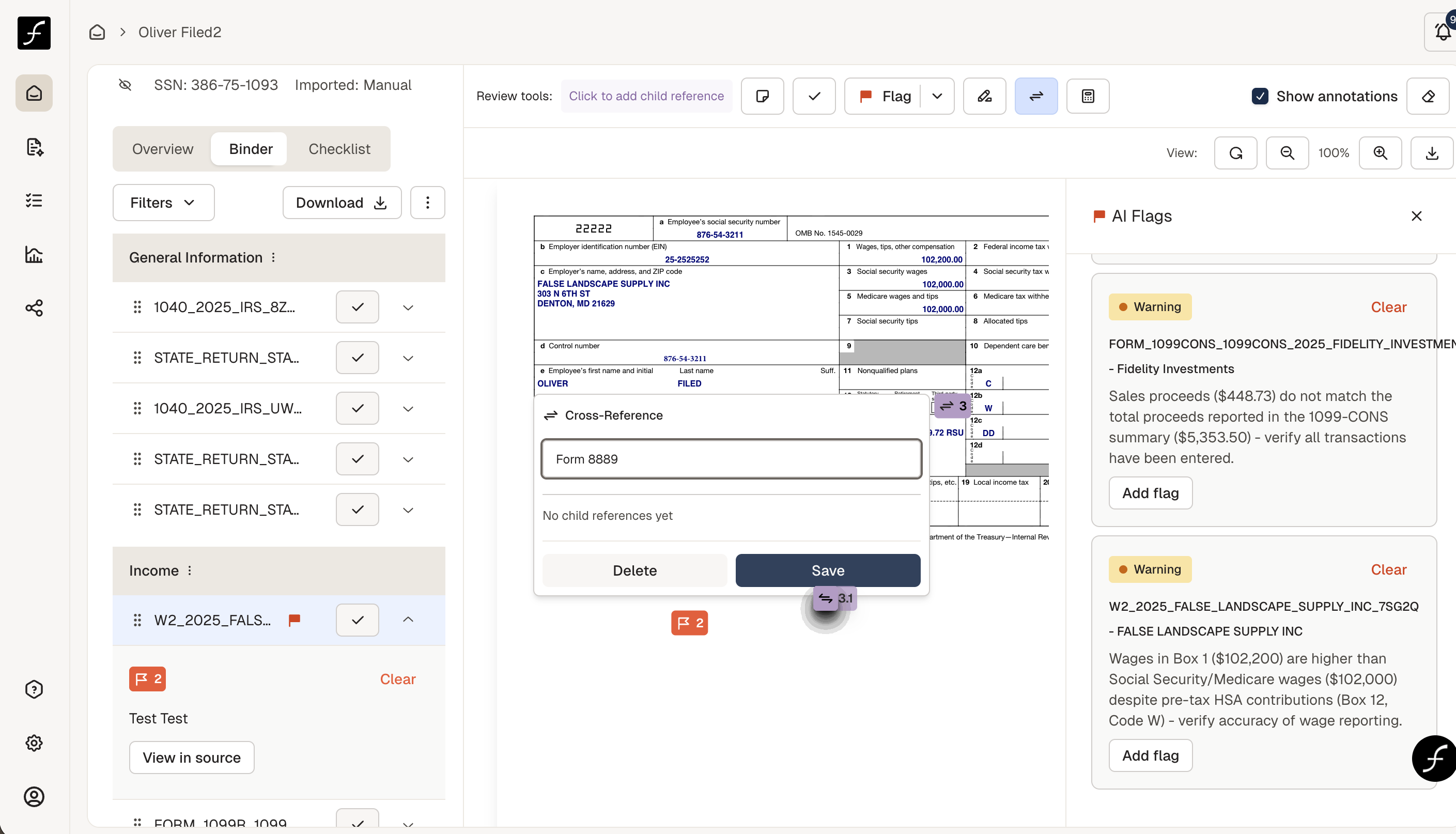Open the floating assistant button

point(1434,759)
